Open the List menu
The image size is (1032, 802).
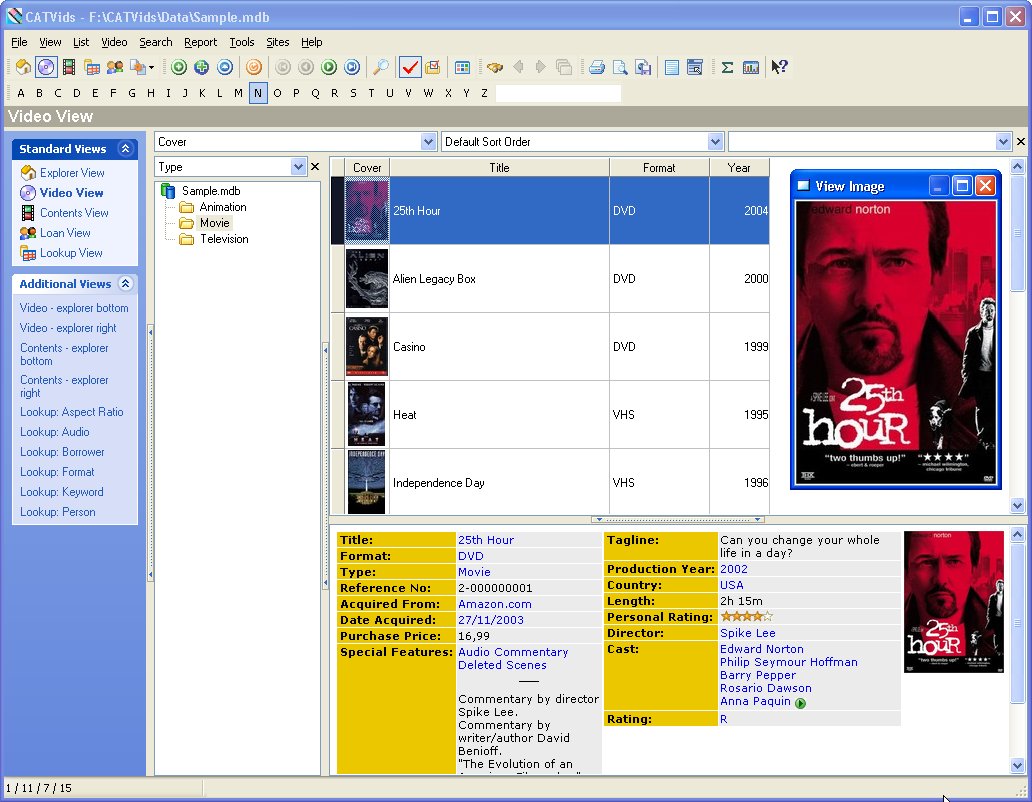pos(81,42)
